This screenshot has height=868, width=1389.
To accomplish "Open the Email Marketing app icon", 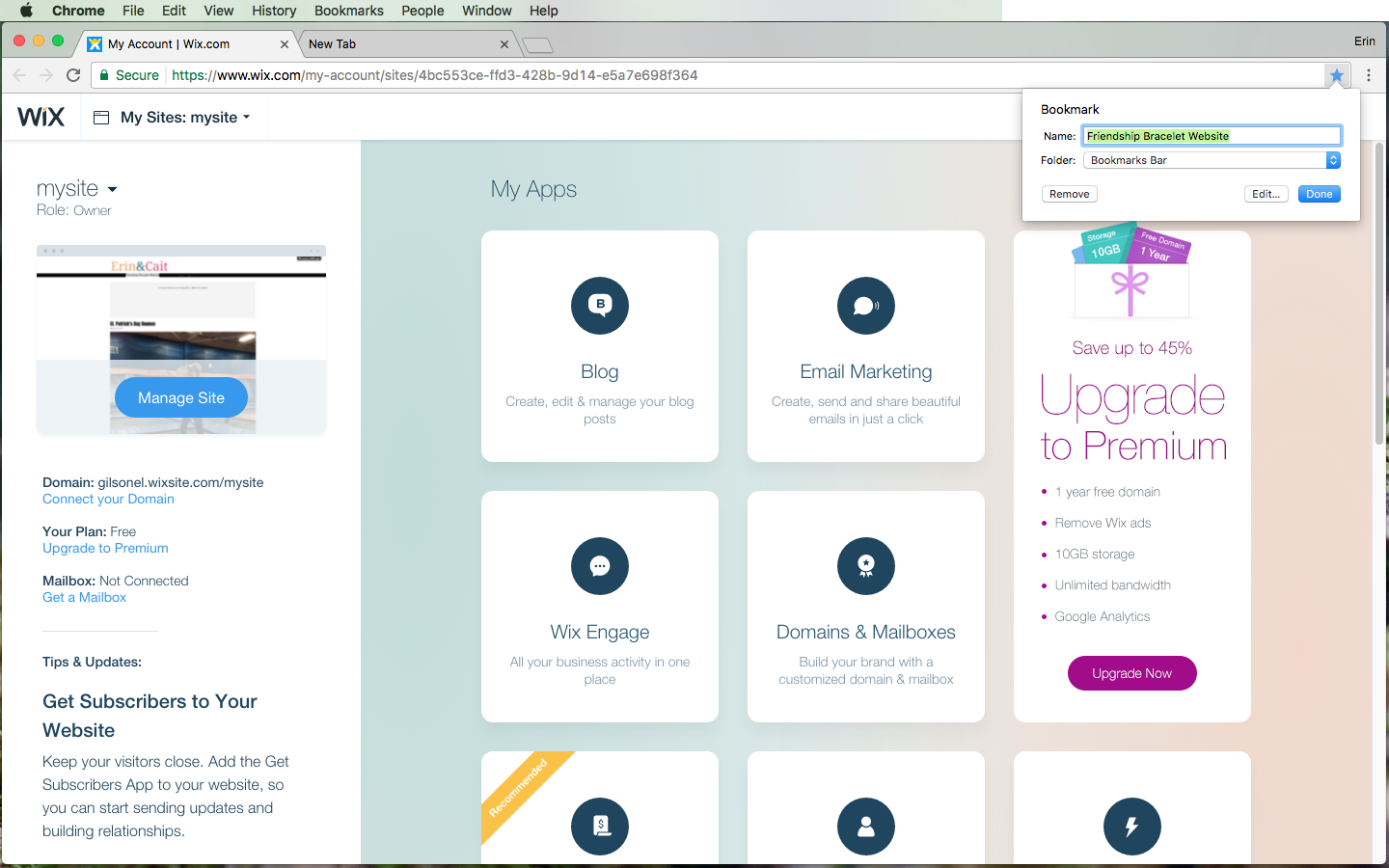I will coord(866,306).
